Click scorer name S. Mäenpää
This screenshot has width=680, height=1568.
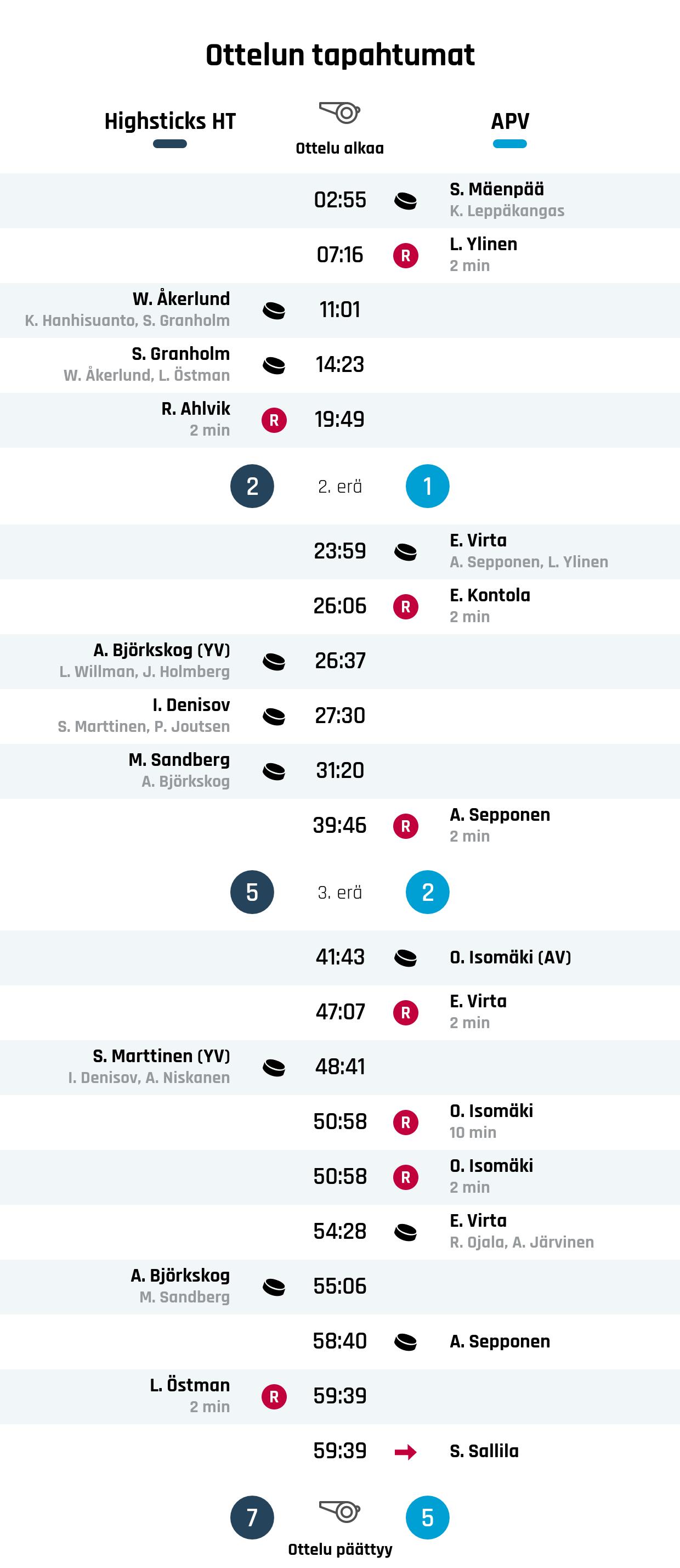(497, 189)
